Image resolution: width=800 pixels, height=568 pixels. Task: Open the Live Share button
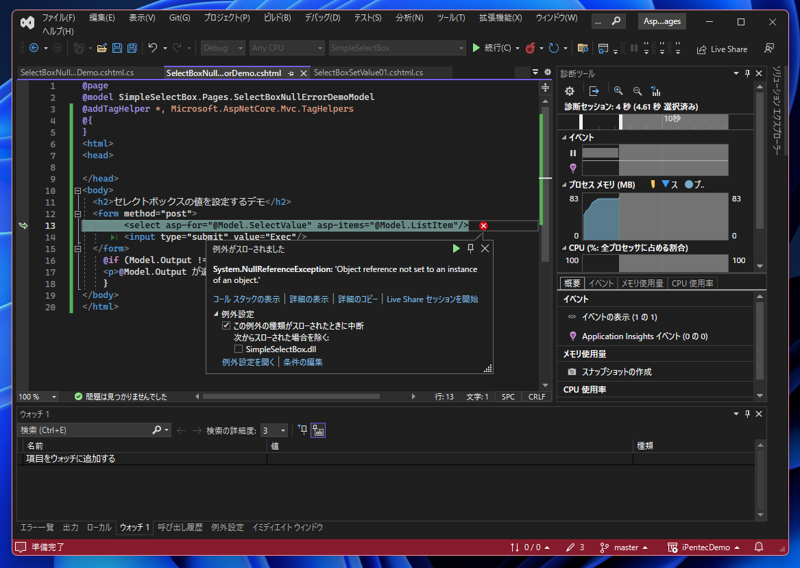(x=722, y=49)
